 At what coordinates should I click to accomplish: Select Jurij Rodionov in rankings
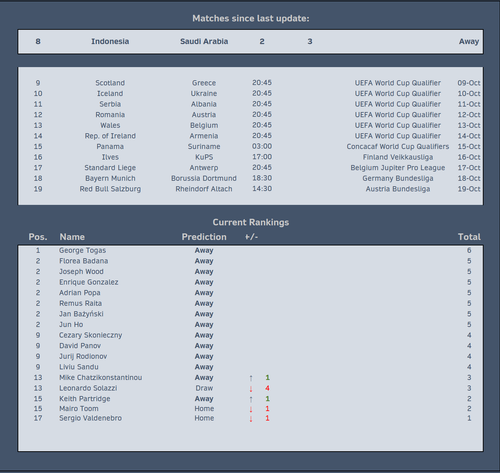[83, 356]
